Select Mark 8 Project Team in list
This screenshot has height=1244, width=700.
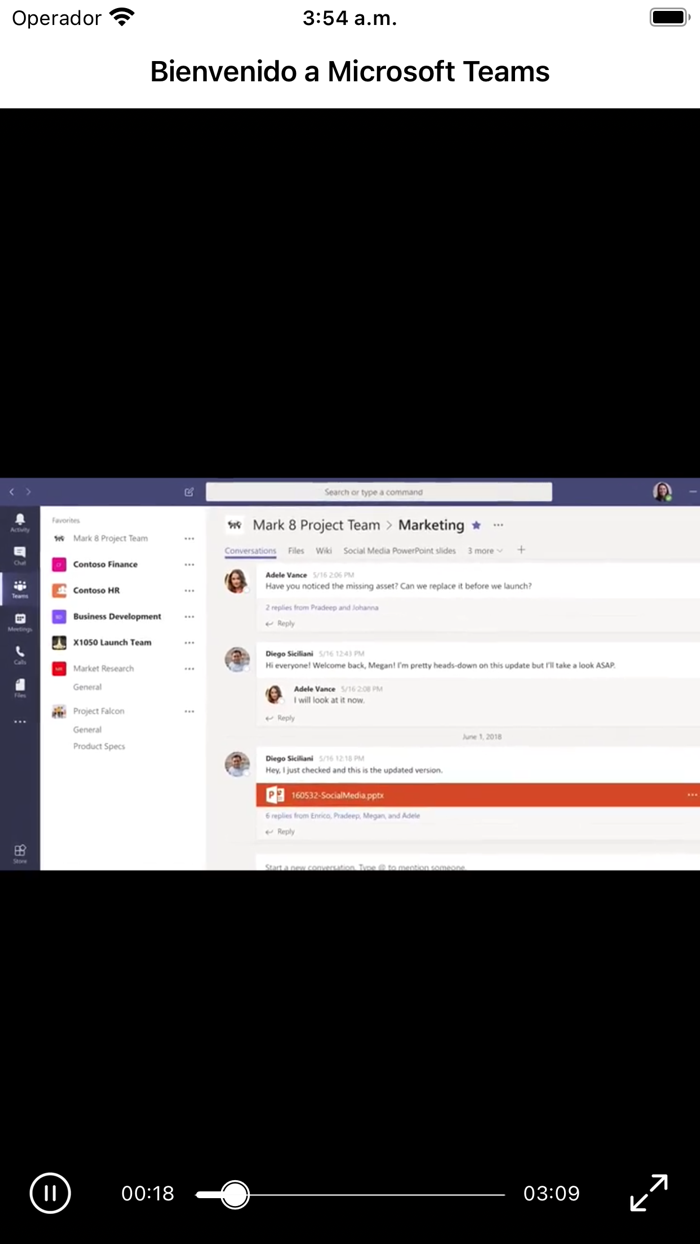click(110, 538)
